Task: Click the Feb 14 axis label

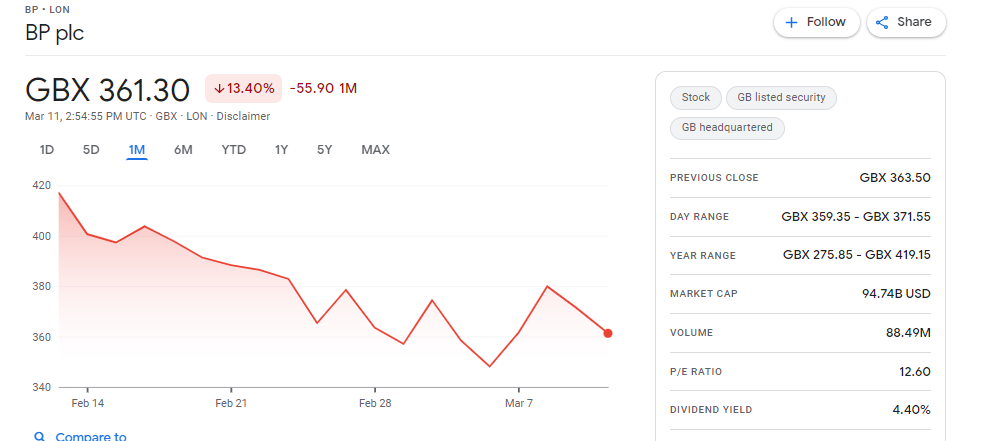Action: point(88,403)
